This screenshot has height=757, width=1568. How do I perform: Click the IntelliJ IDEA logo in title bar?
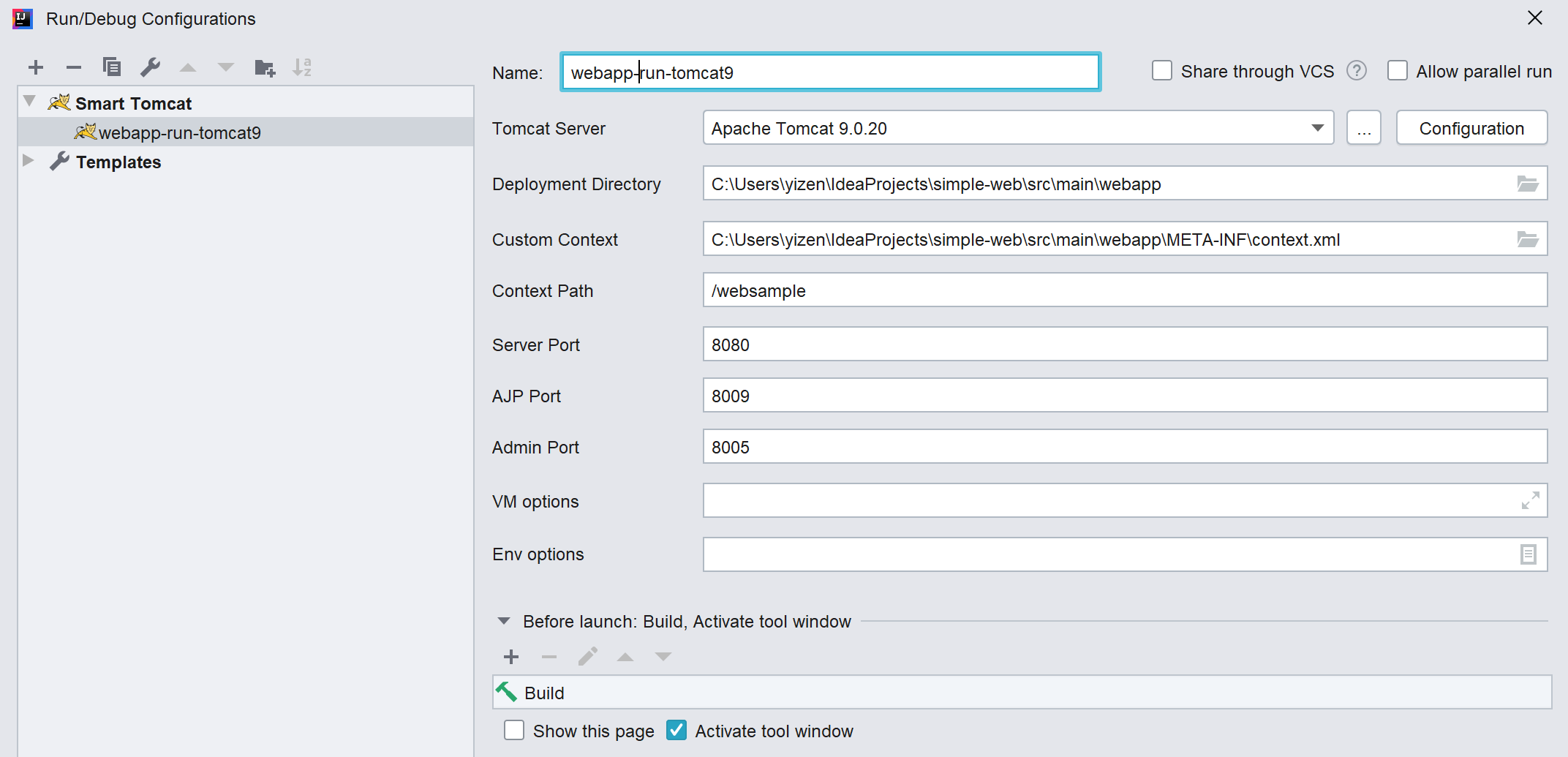pos(23,18)
